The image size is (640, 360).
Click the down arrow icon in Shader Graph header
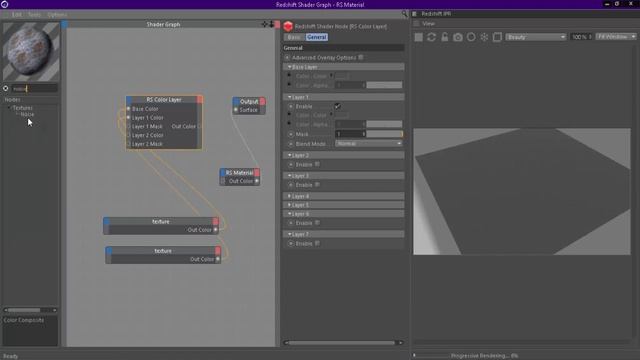click(271, 24)
